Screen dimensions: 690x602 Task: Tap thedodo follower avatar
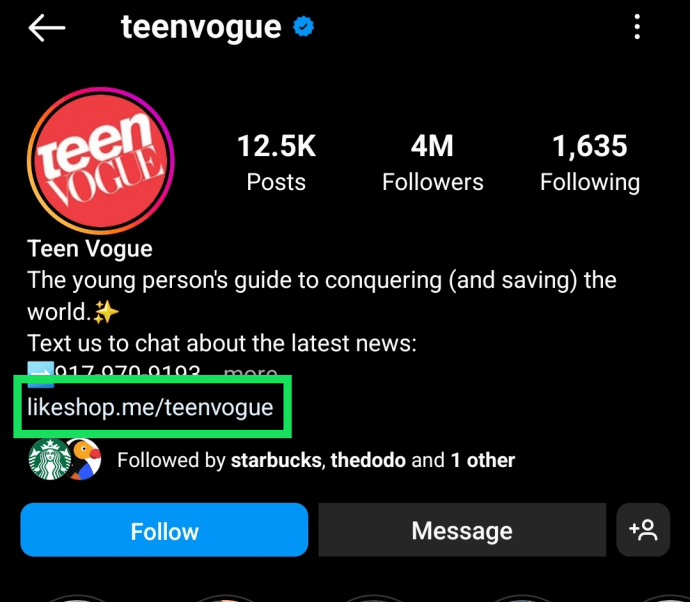point(84,459)
